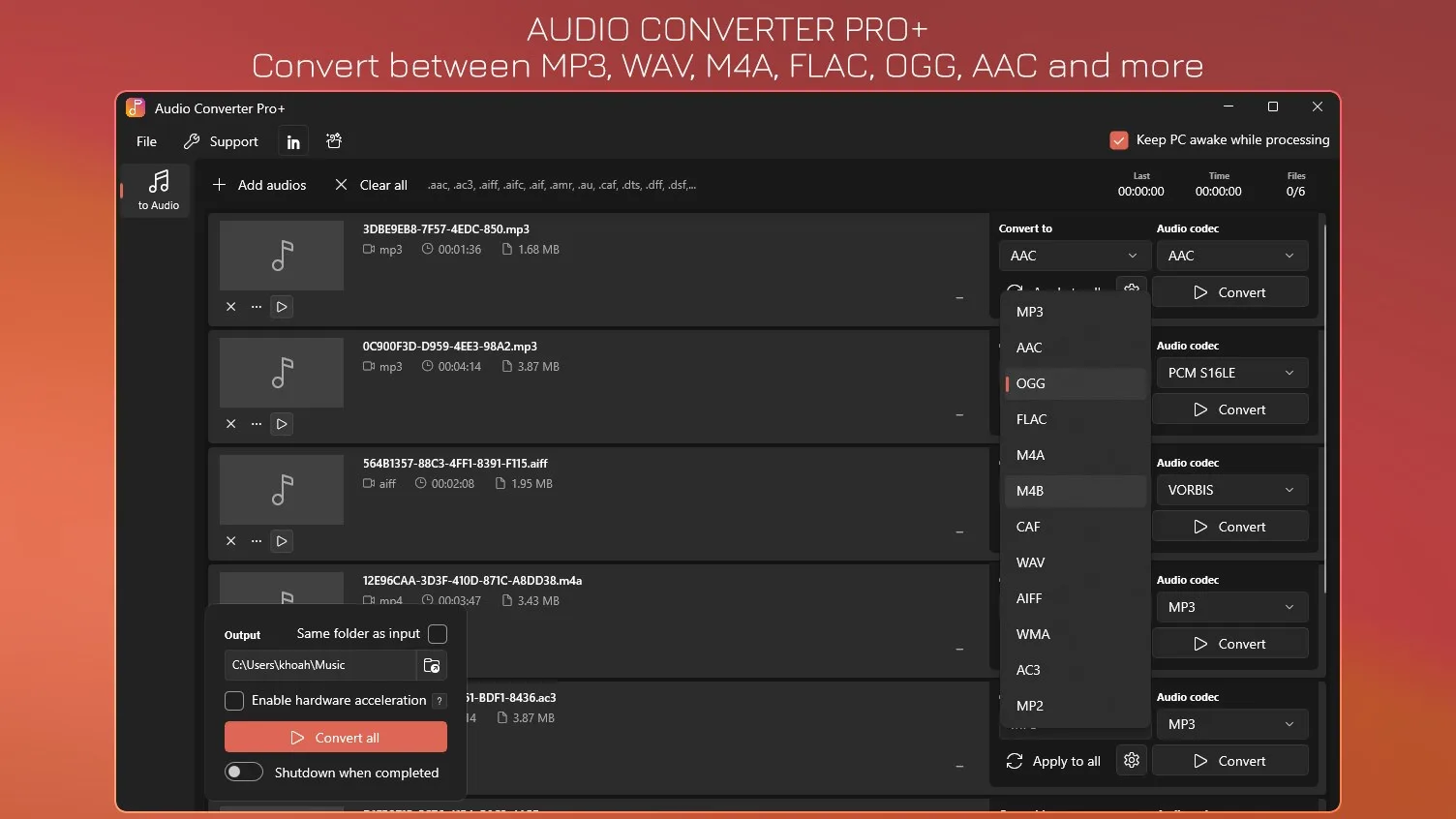Click the music note thumbnail of 0C900F3D file

282,373
